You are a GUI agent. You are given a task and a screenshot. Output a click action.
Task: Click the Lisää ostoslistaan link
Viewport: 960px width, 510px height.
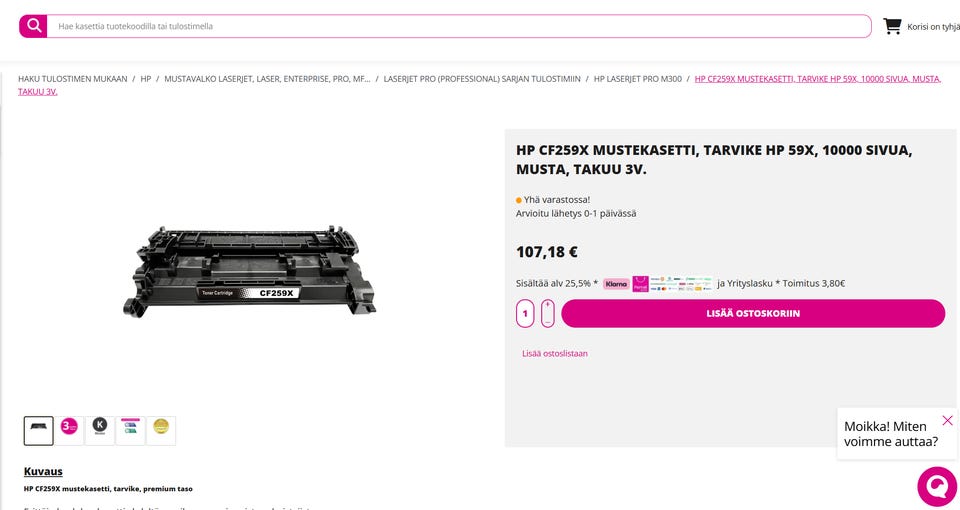pyautogui.click(x=555, y=353)
